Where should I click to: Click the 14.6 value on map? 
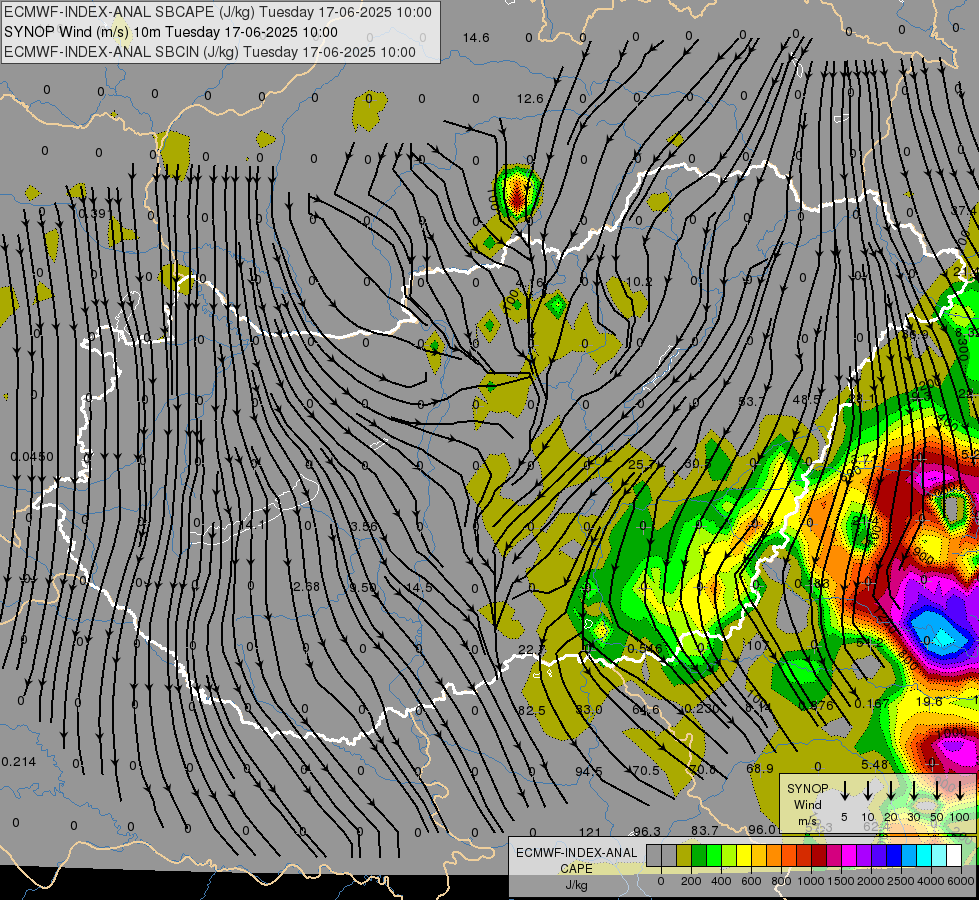pyautogui.click(x=476, y=38)
